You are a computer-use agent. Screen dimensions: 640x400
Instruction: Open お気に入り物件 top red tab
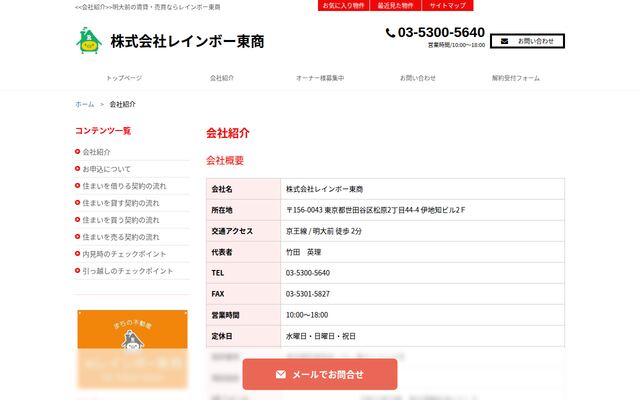click(343, 5)
